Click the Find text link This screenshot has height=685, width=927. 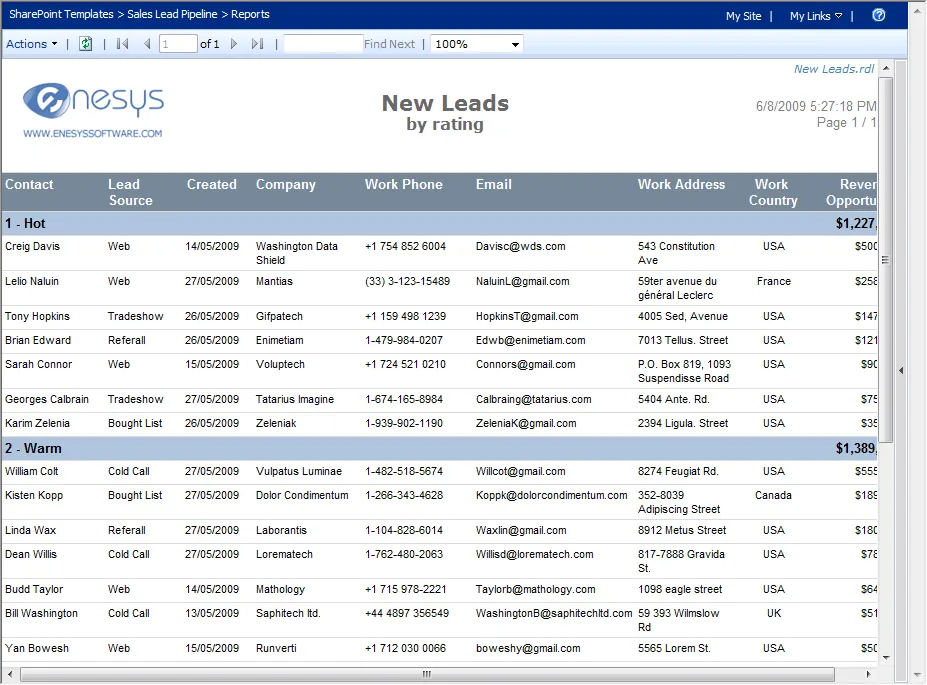[x=374, y=44]
